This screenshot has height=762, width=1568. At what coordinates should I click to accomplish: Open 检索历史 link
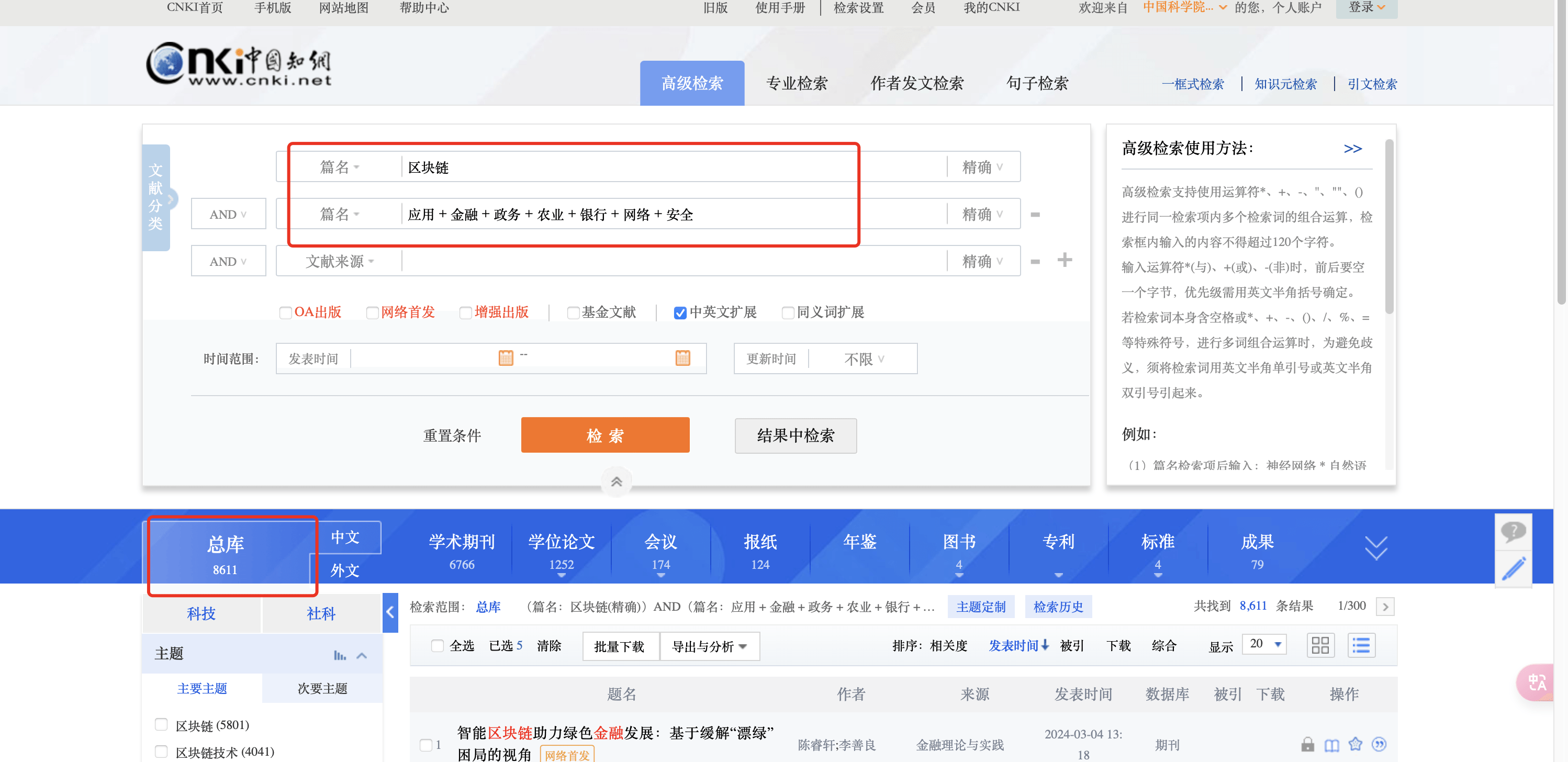pos(1058,606)
